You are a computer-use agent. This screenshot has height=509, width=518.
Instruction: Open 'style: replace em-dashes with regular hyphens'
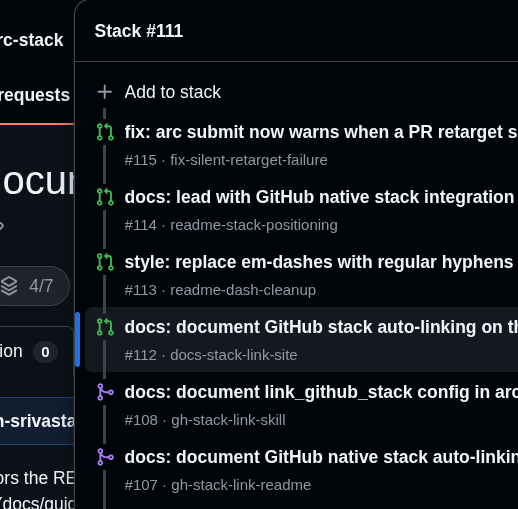point(319,262)
